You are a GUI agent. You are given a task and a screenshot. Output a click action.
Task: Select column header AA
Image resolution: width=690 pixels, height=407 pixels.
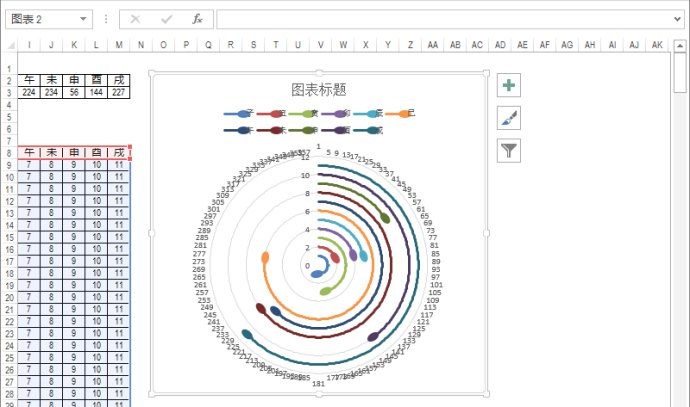(433, 45)
